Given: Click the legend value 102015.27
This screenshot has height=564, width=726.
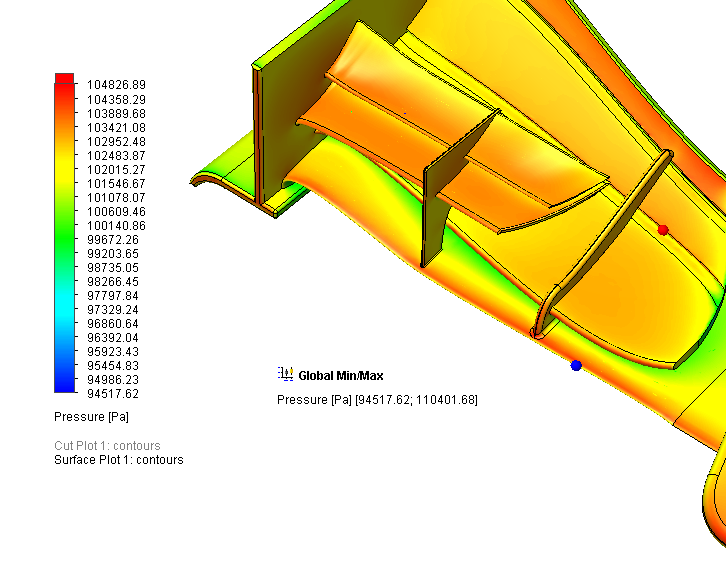Looking at the screenshot, I should click(116, 170).
